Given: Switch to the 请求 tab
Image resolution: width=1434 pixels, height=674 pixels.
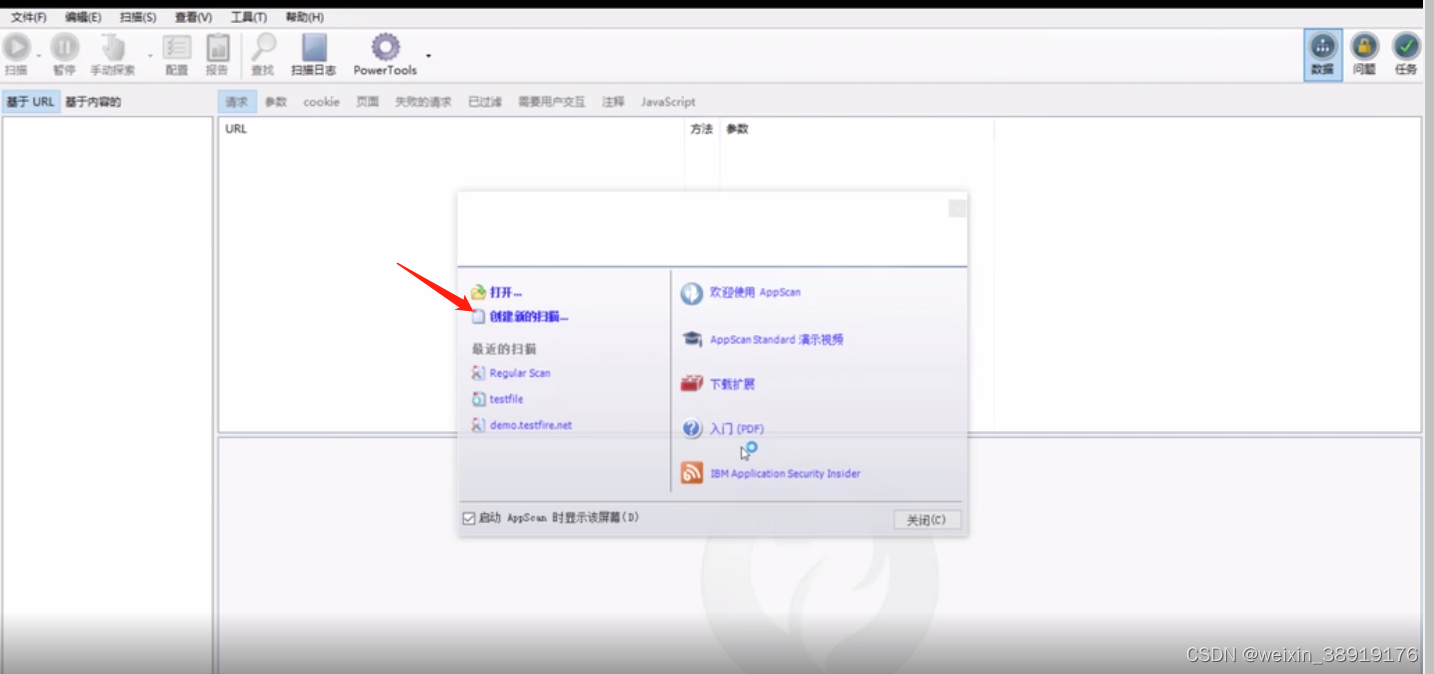Looking at the screenshot, I should click(x=237, y=102).
